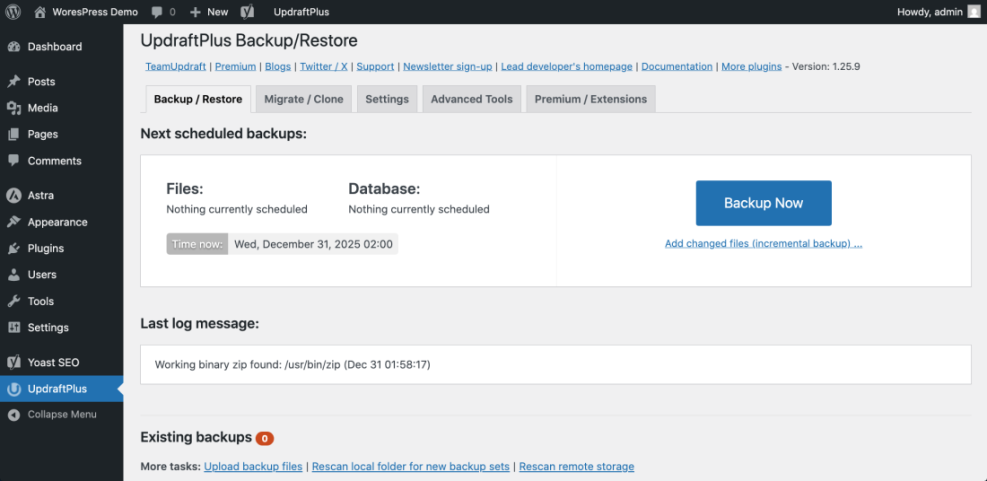The height and width of the screenshot is (481, 987).
Task: Click the New text in admin bar
Action: pyautogui.click(x=218, y=12)
